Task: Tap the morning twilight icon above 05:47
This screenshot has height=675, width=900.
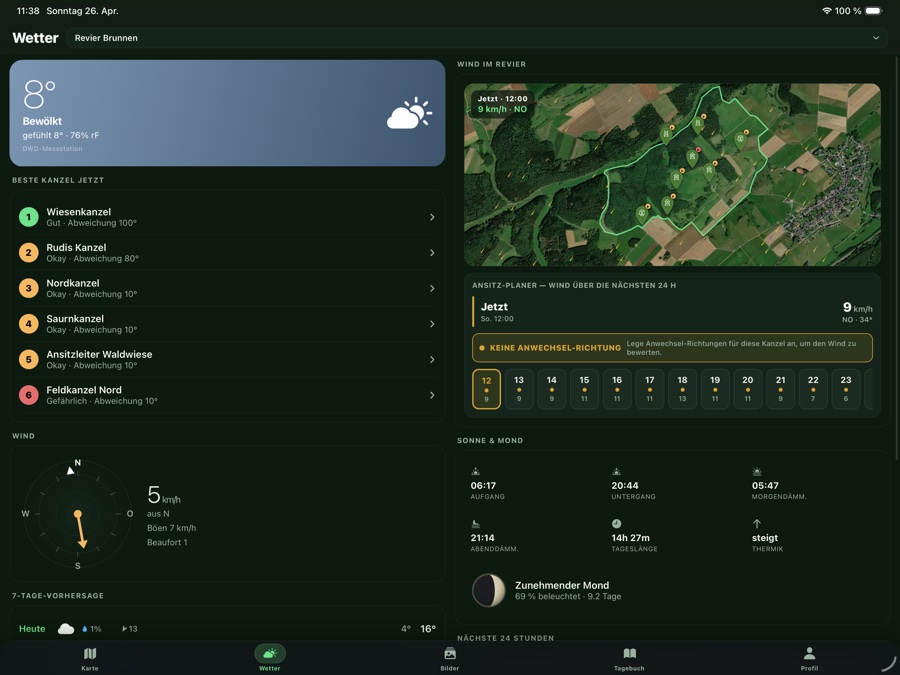Action: click(x=757, y=472)
